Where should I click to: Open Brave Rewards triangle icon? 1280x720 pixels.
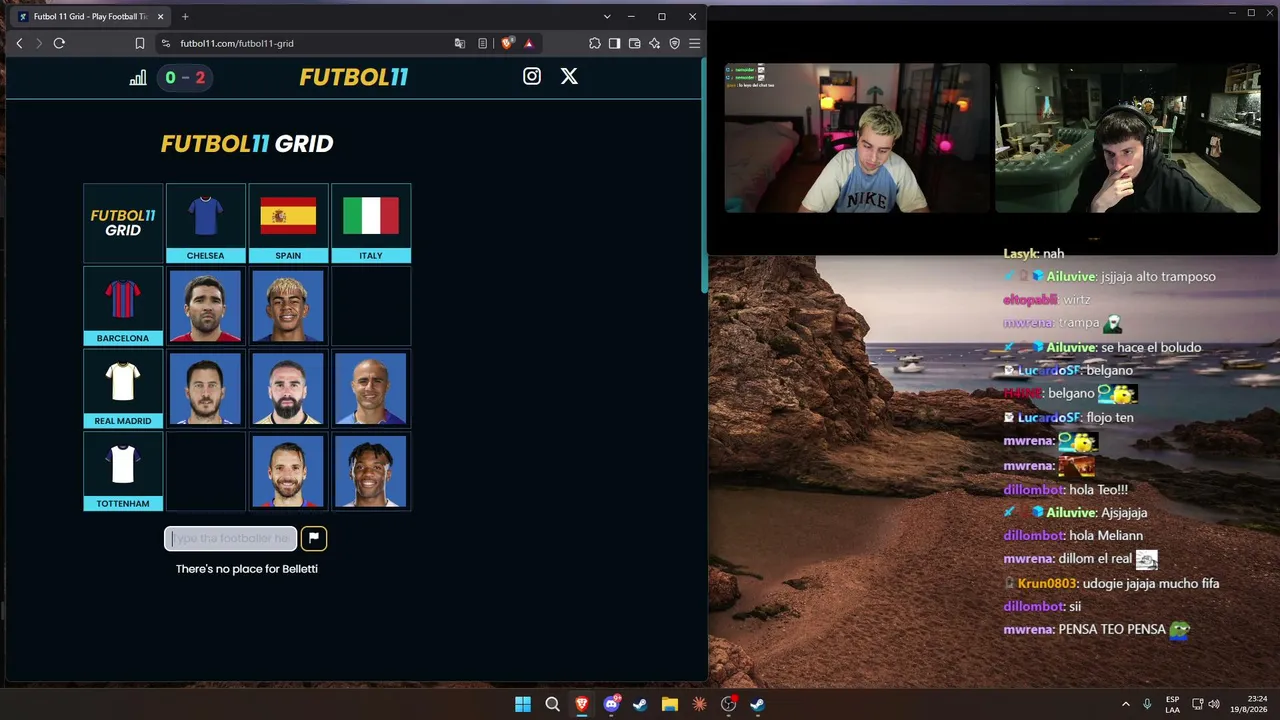[529, 43]
